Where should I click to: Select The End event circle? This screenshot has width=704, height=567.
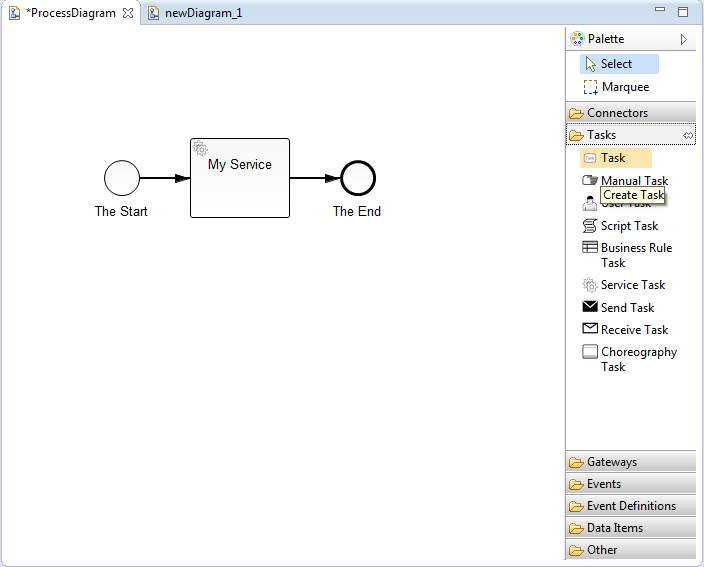click(358, 178)
